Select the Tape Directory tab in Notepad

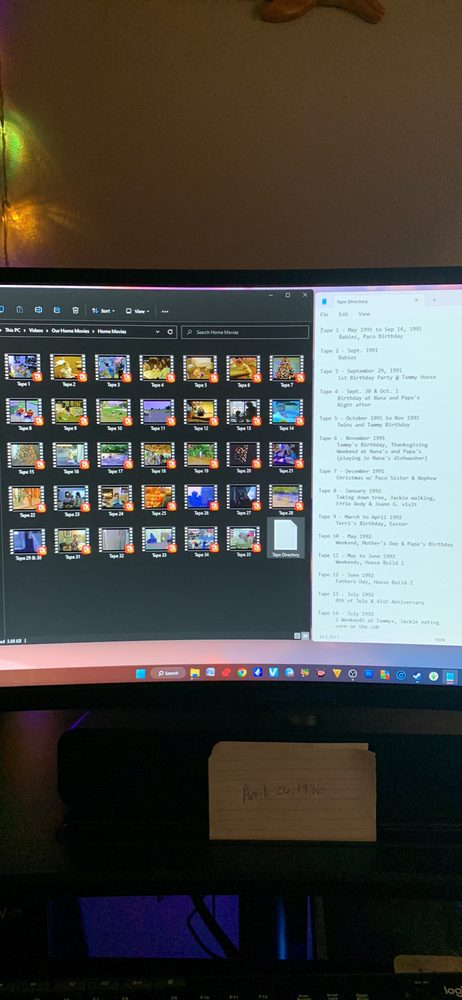click(368, 300)
